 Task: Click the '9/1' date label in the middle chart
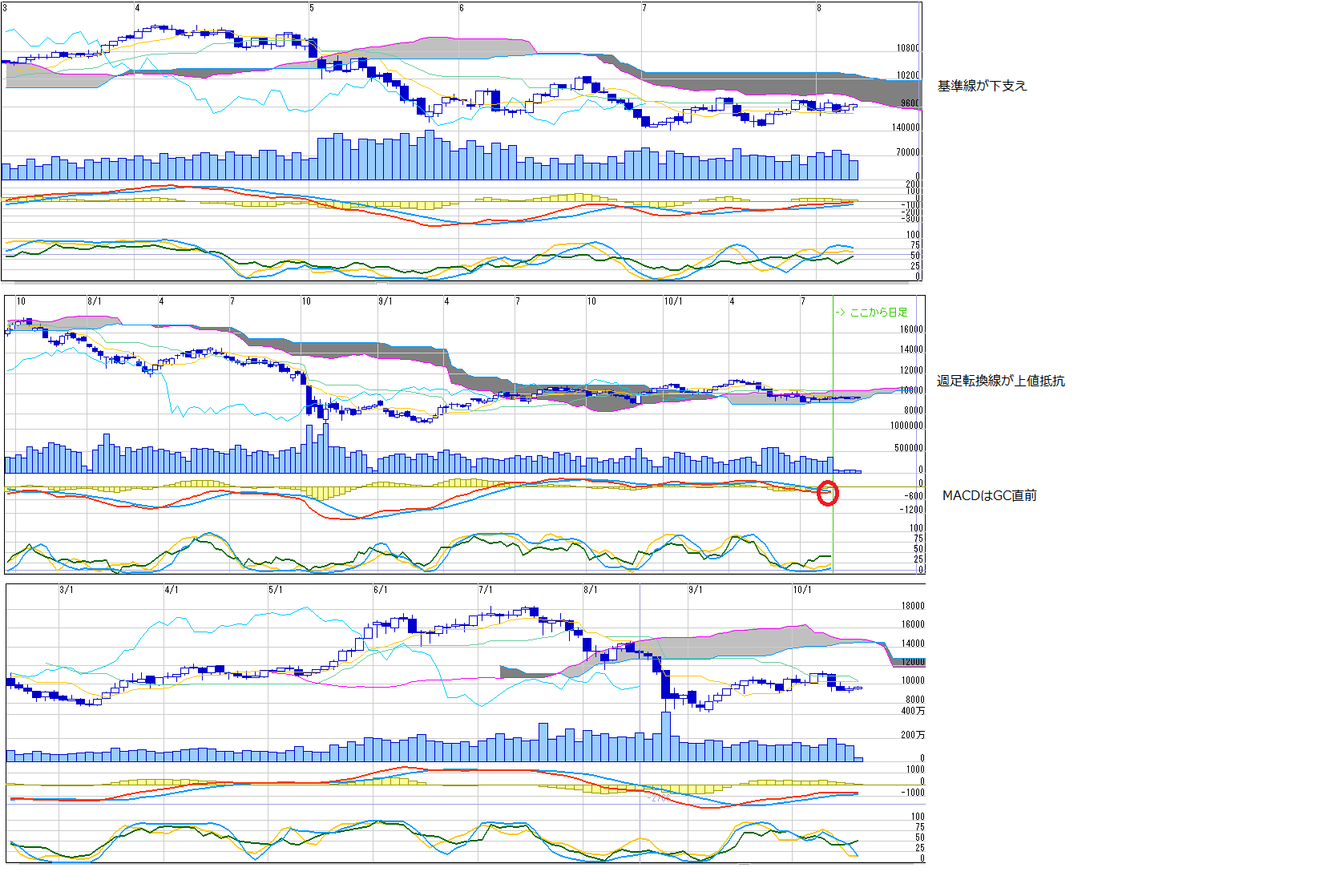point(385,301)
